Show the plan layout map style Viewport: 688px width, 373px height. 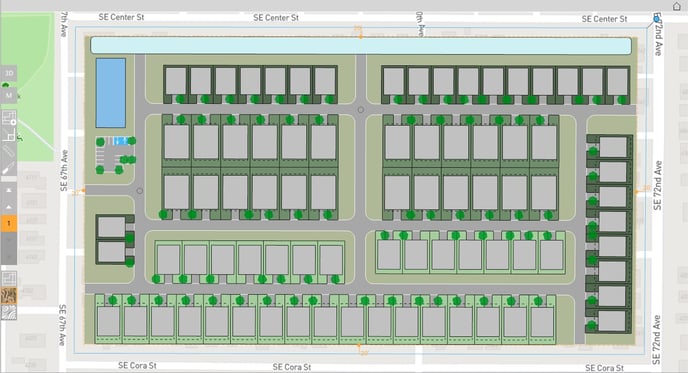pyautogui.click(x=9, y=279)
